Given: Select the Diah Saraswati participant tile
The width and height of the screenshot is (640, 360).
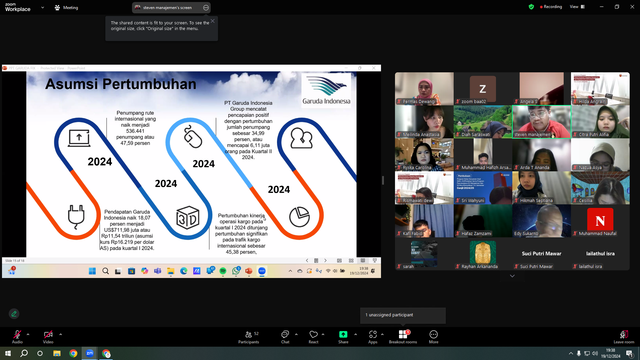Looking at the screenshot, I should [x=483, y=122].
